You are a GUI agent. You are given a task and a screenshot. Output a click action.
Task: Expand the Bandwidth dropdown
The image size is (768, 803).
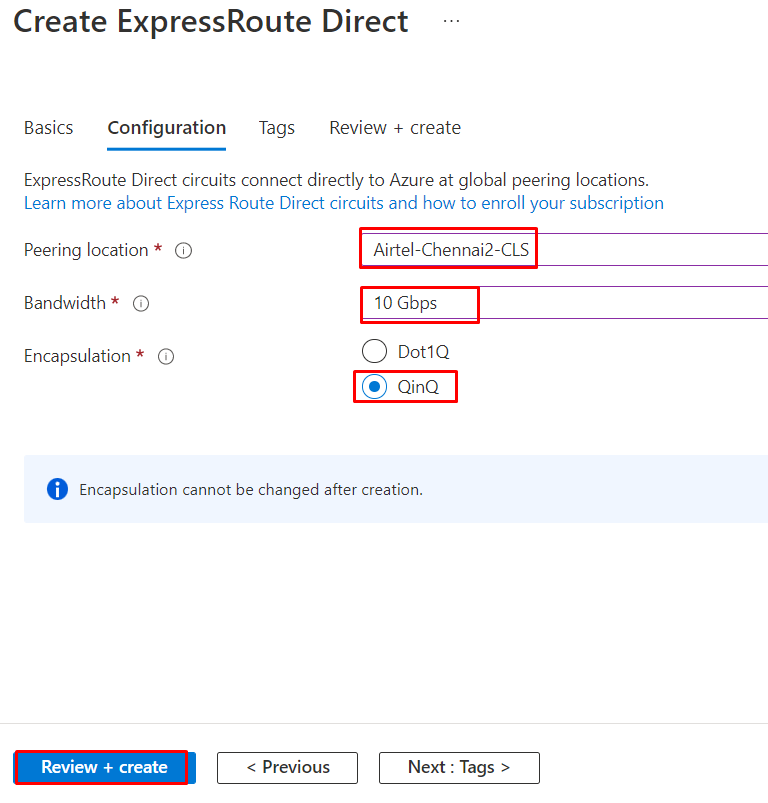coord(560,303)
